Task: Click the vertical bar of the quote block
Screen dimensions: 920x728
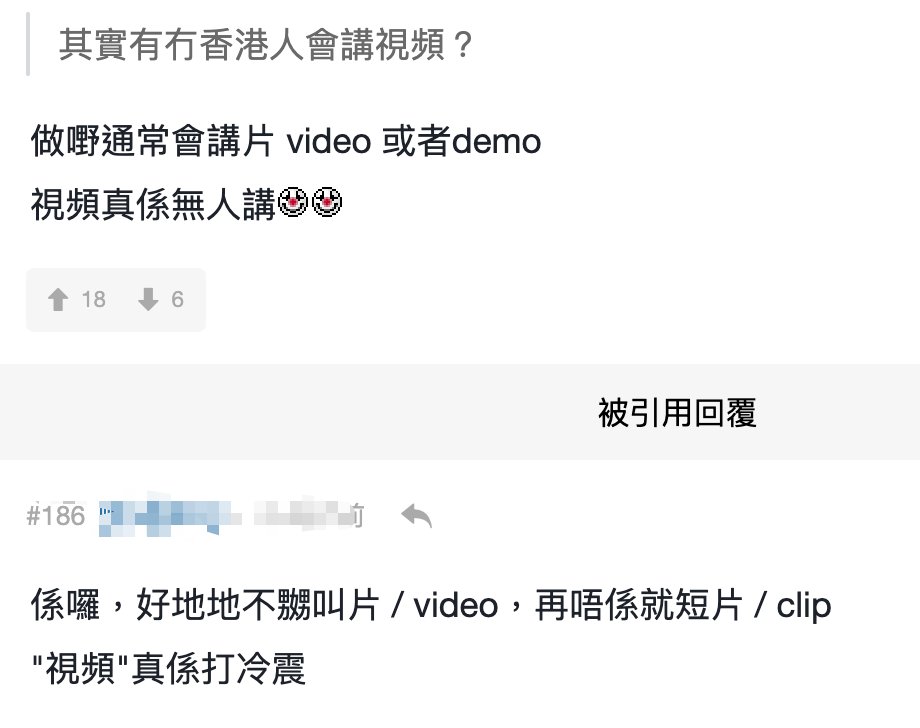Action: [x=28, y=44]
